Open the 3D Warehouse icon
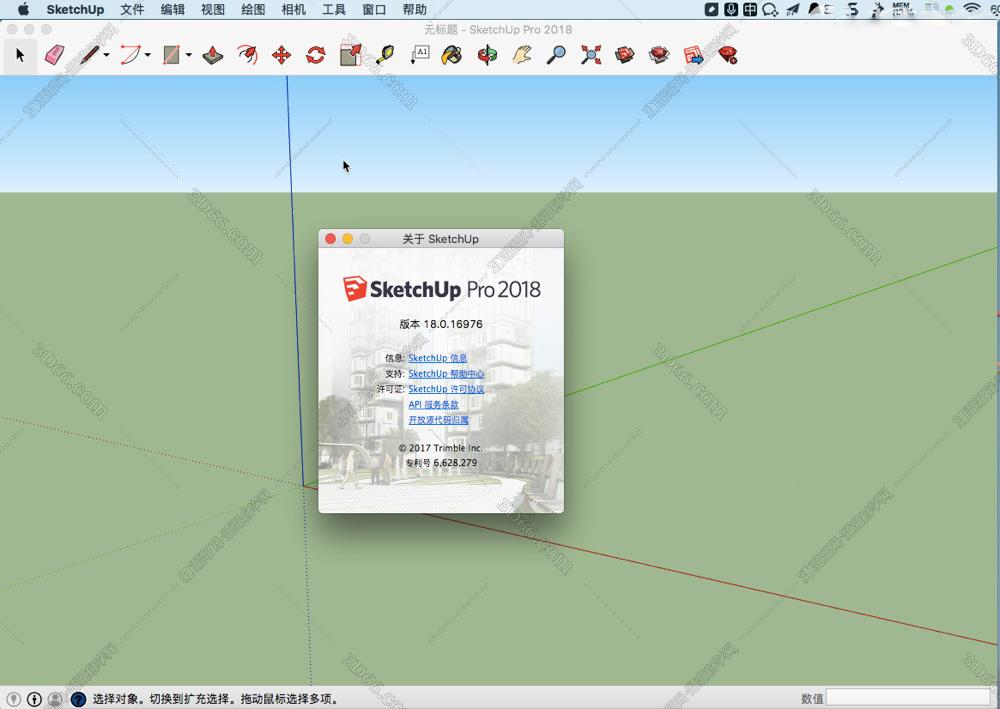The image size is (1000, 709). [624, 55]
